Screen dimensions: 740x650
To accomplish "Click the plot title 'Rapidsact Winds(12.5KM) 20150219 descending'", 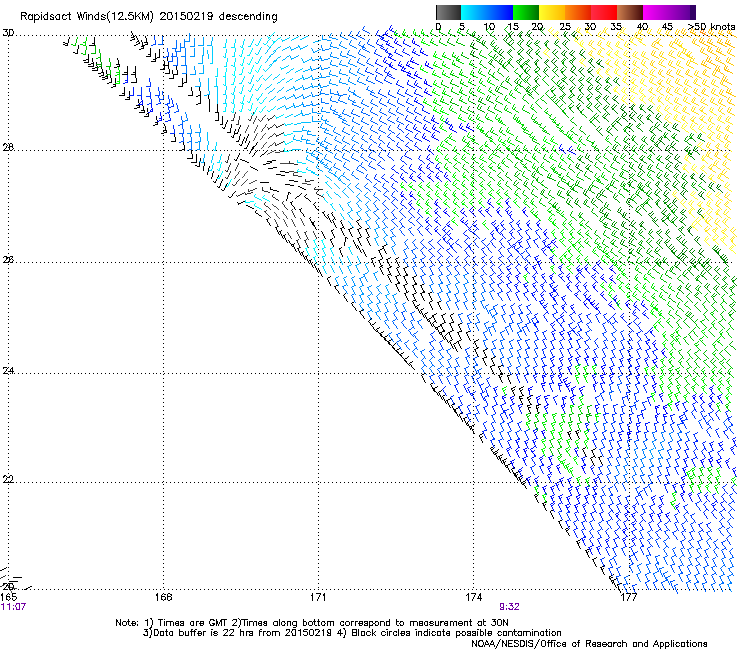I will (149, 17).
